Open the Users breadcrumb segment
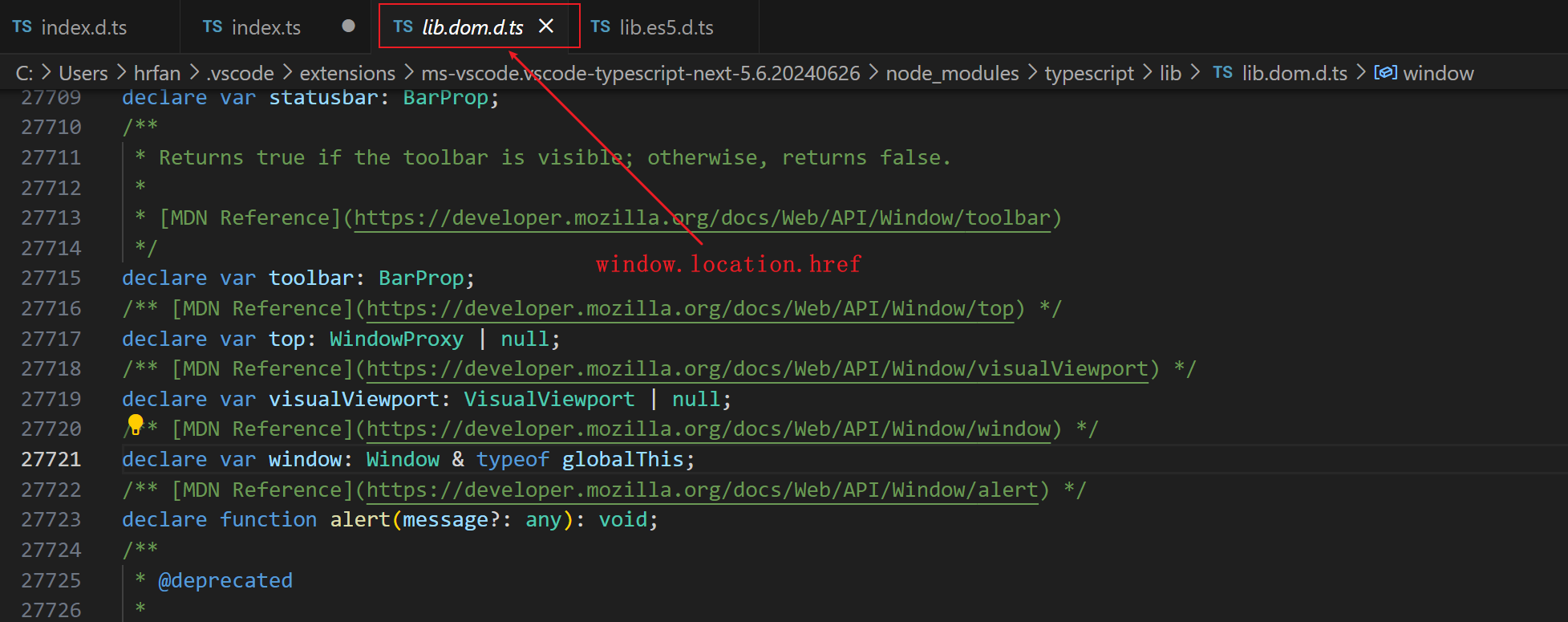1568x622 pixels. click(83, 73)
